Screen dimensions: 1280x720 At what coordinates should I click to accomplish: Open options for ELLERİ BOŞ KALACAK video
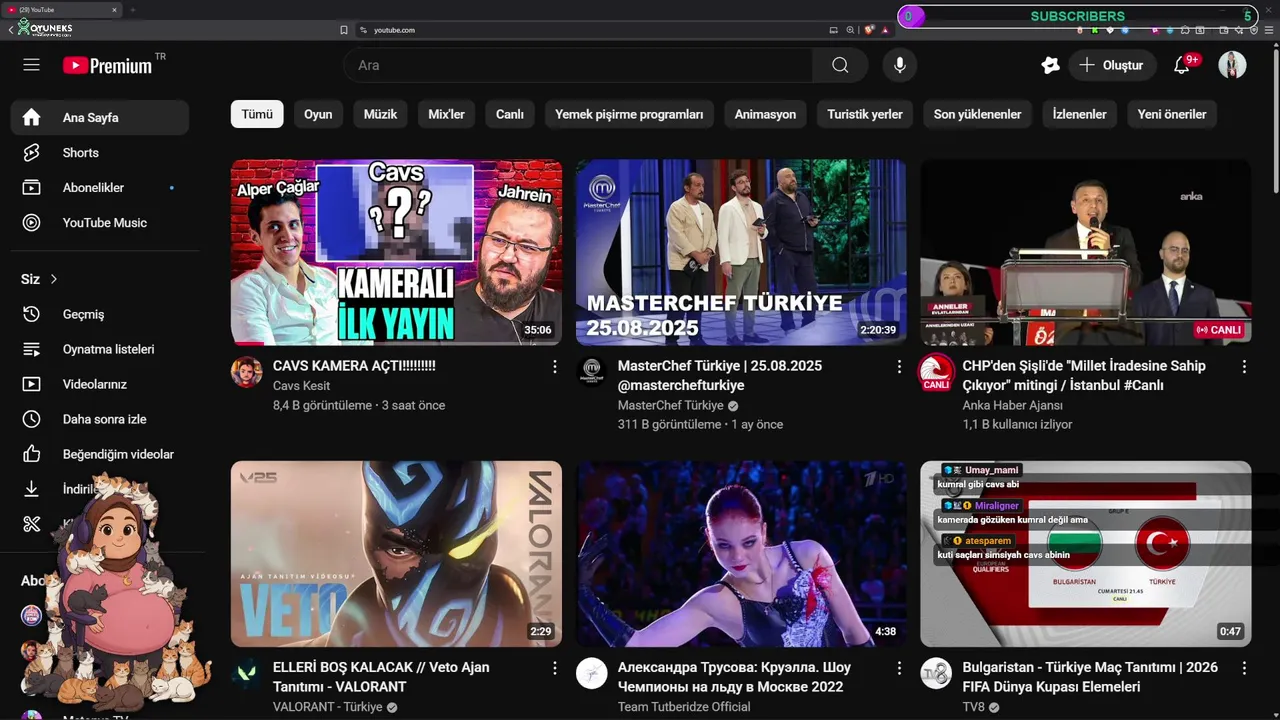pos(554,668)
